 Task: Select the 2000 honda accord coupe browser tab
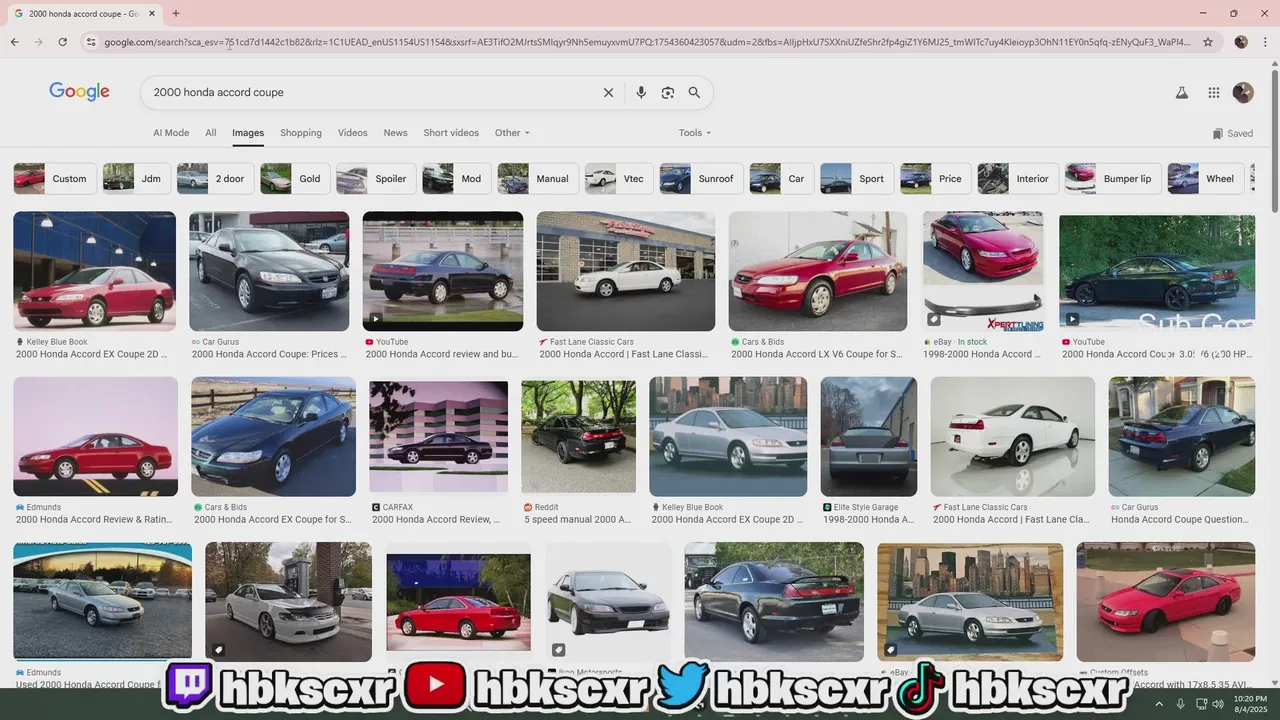point(83,14)
